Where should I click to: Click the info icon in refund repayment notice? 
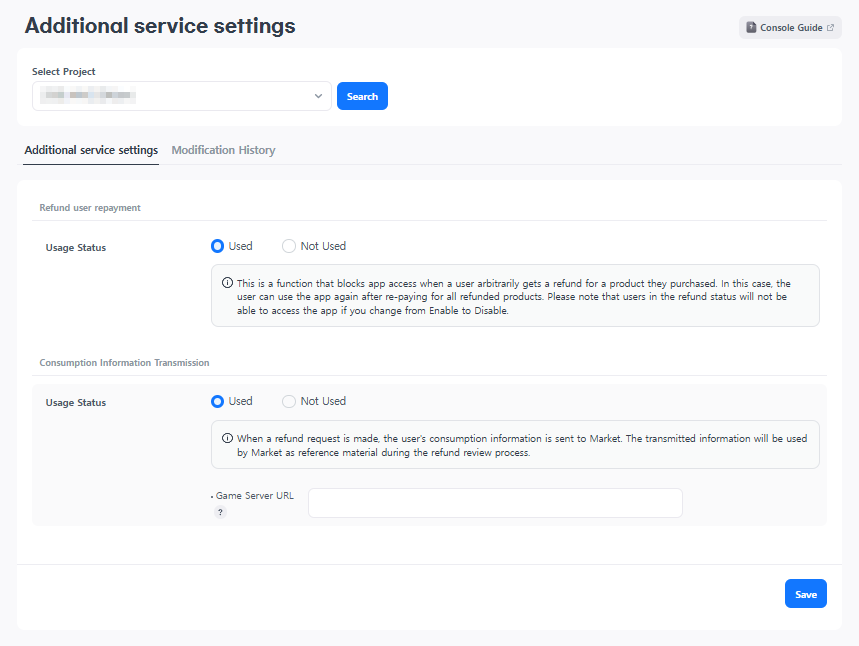[227, 284]
